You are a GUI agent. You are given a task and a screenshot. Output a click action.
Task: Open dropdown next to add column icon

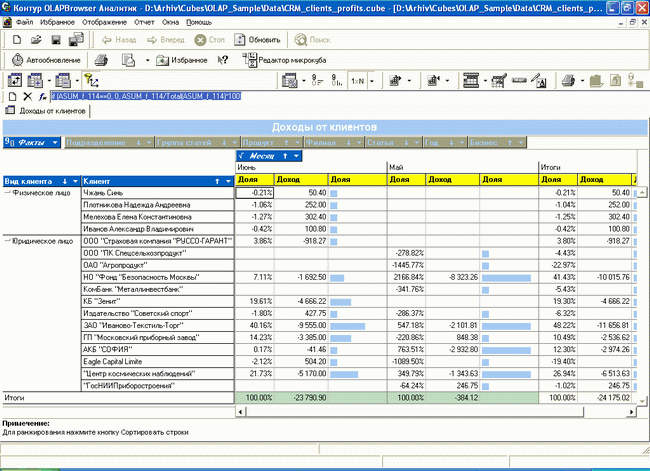coord(49,81)
